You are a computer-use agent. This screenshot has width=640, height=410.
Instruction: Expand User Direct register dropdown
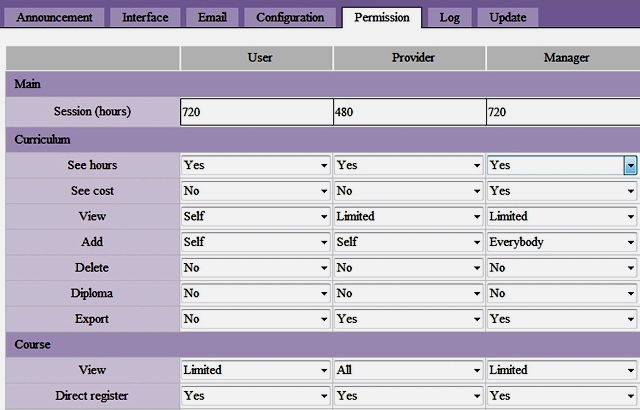click(256, 396)
